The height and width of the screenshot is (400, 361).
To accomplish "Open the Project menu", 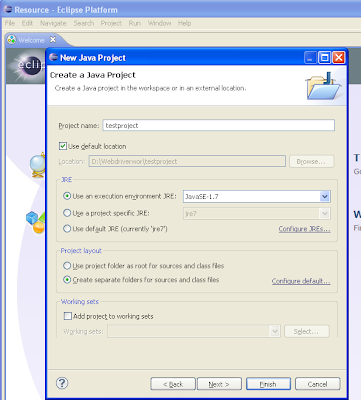I will pos(111,23).
